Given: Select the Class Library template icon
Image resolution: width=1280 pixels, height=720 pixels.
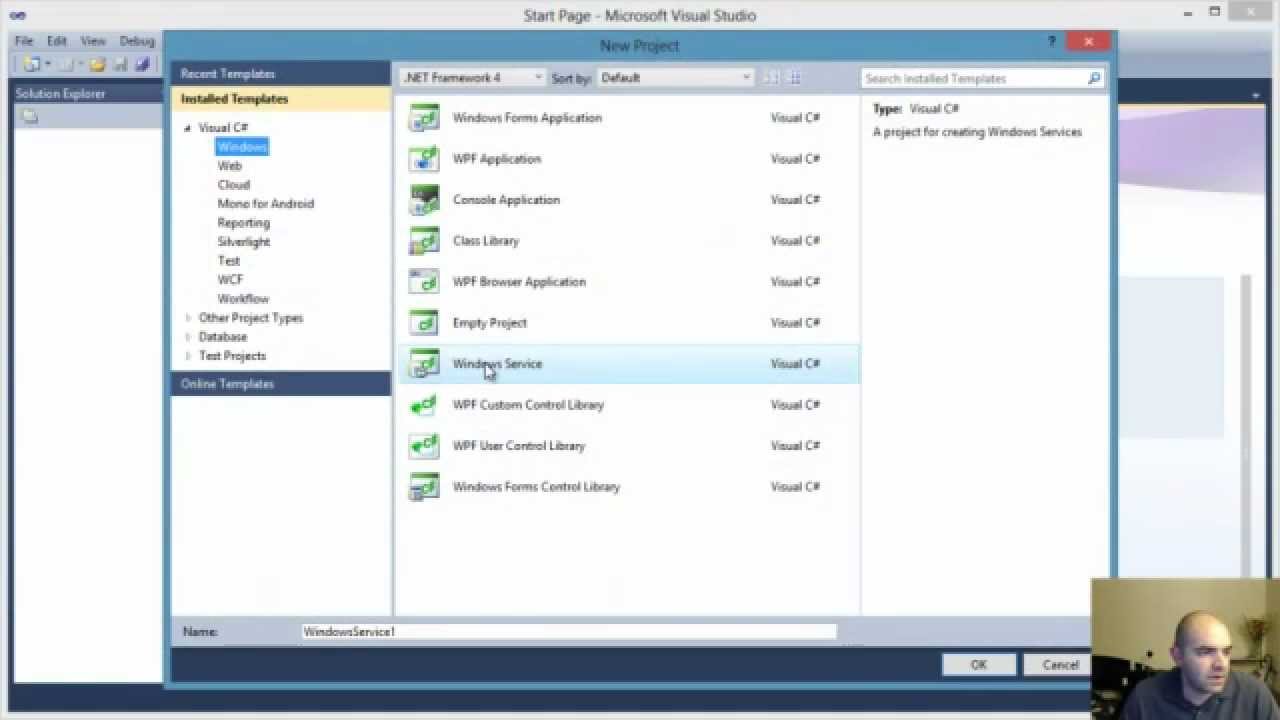Looking at the screenshot, I should coord(424,241).
